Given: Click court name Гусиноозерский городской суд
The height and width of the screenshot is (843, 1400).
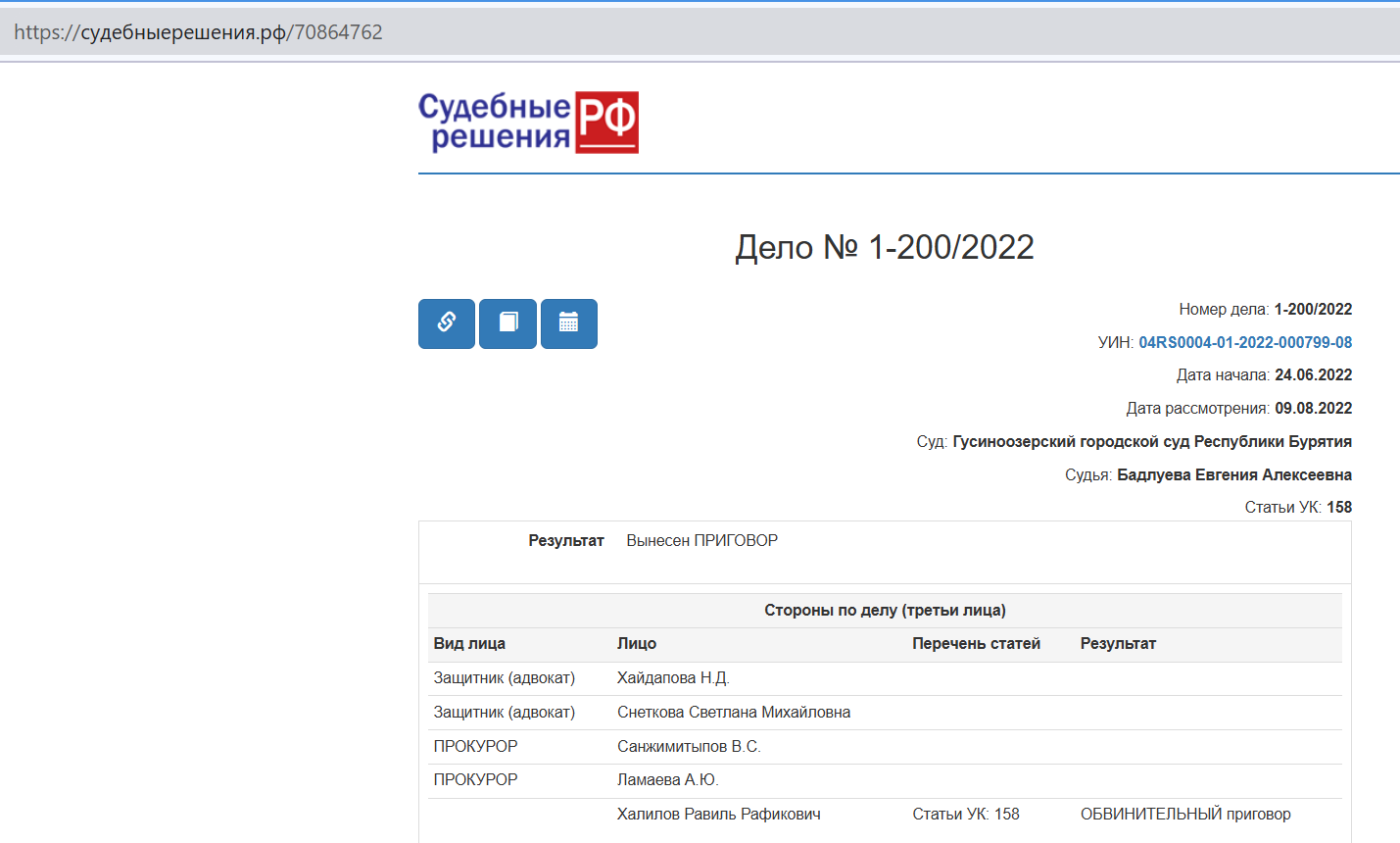Looking at the screenshot, I should coord(1151,441).
